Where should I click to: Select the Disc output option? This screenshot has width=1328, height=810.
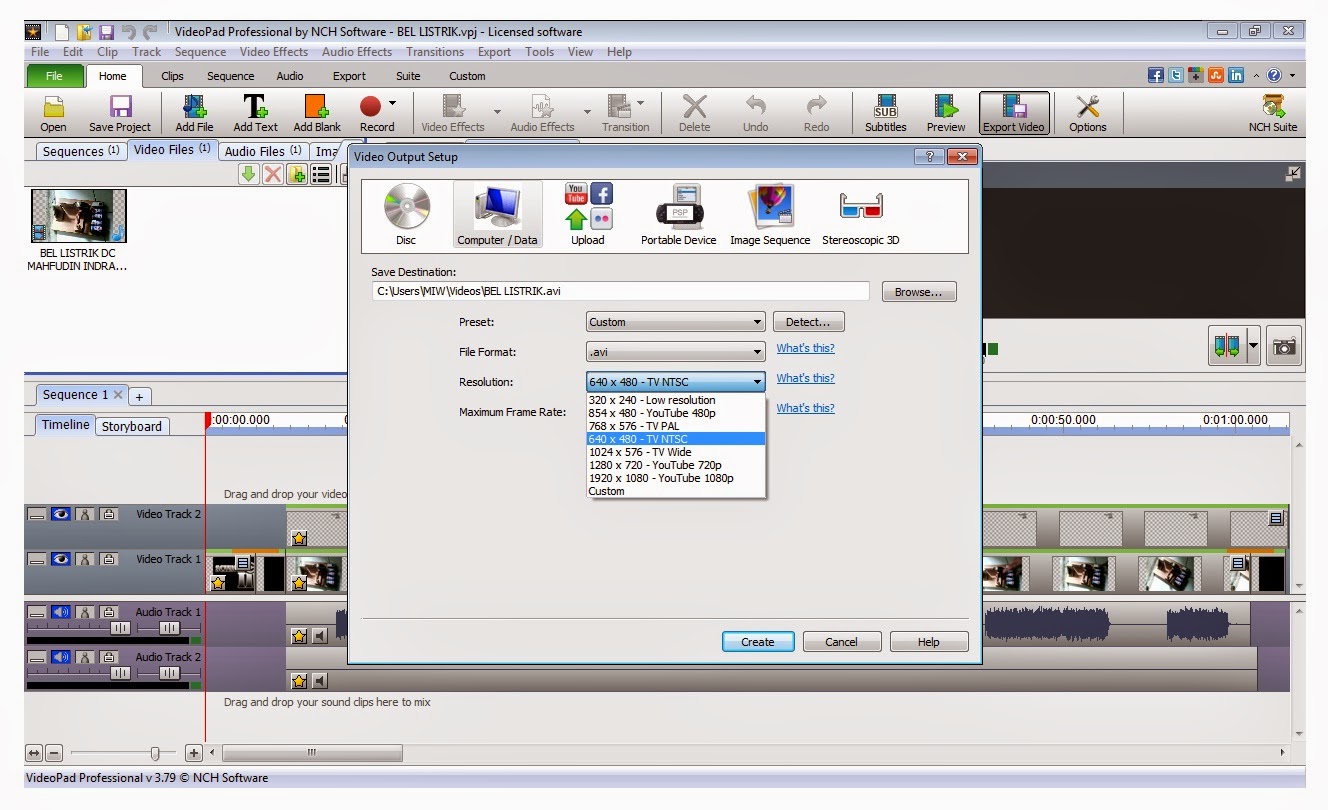click(406, 215)
